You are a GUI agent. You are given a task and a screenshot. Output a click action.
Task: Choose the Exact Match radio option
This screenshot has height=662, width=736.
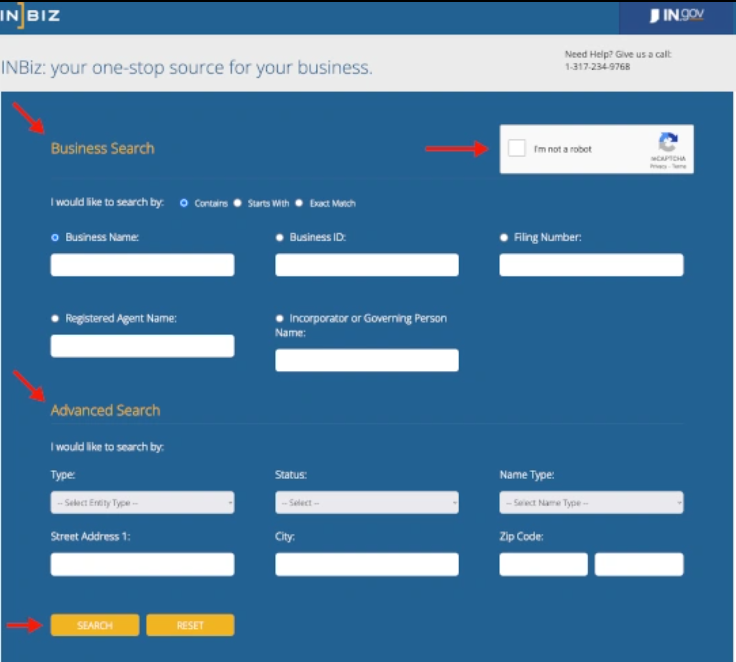[299, 203]
